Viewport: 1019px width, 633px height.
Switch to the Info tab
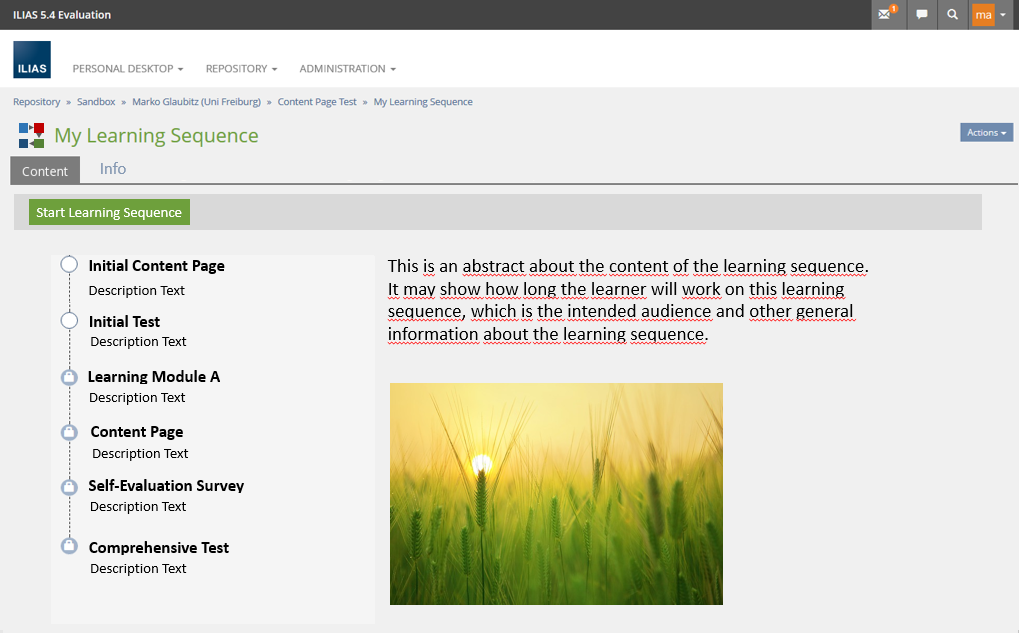click(113, 169)
